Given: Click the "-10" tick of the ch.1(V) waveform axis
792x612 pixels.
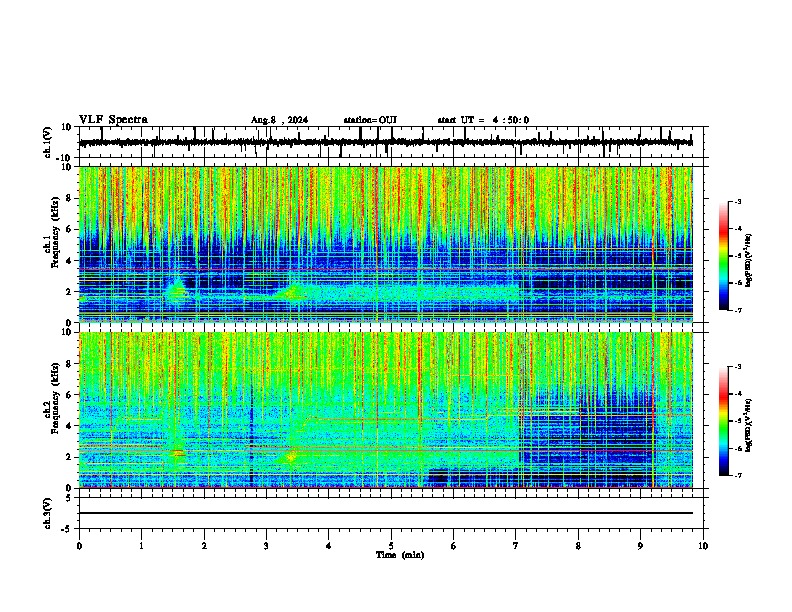Looking at the screenshot, I should [65, 158].
